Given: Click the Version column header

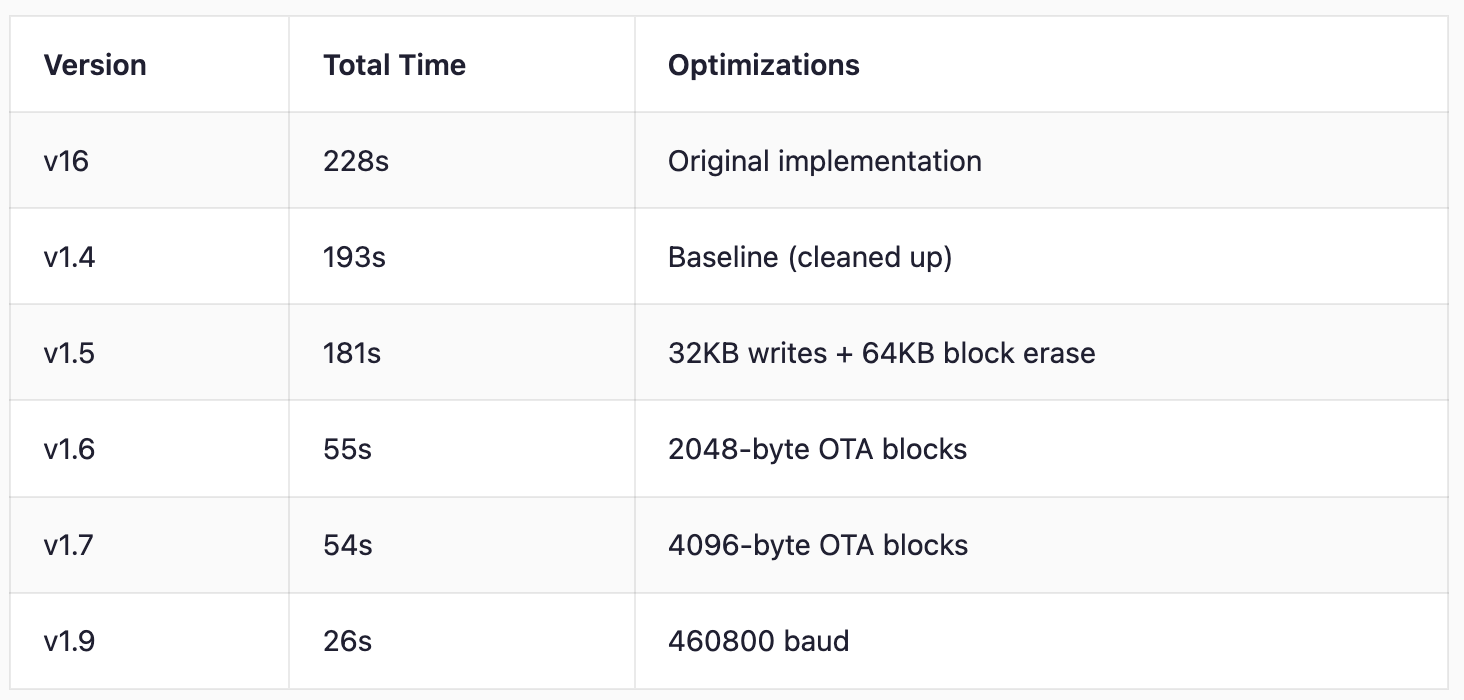Looking at the screenshot, I should 95,65.
